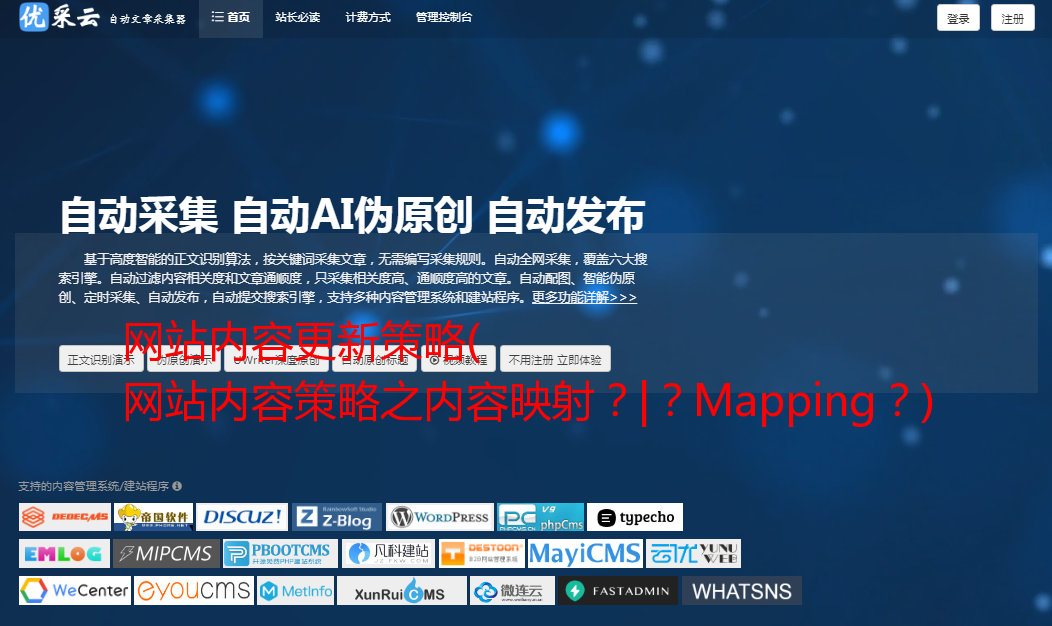
Task: Select the Discuz! logo
Action: 242,517
